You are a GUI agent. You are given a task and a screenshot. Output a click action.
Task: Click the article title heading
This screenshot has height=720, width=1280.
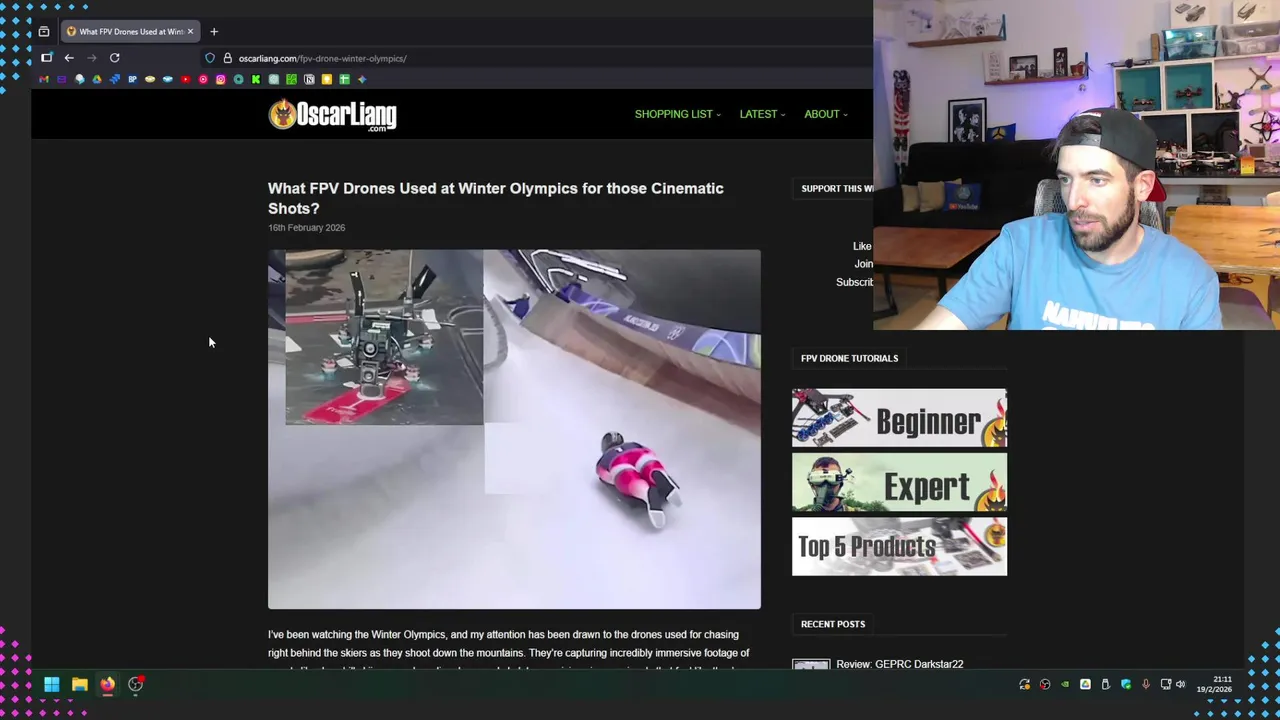496,198
